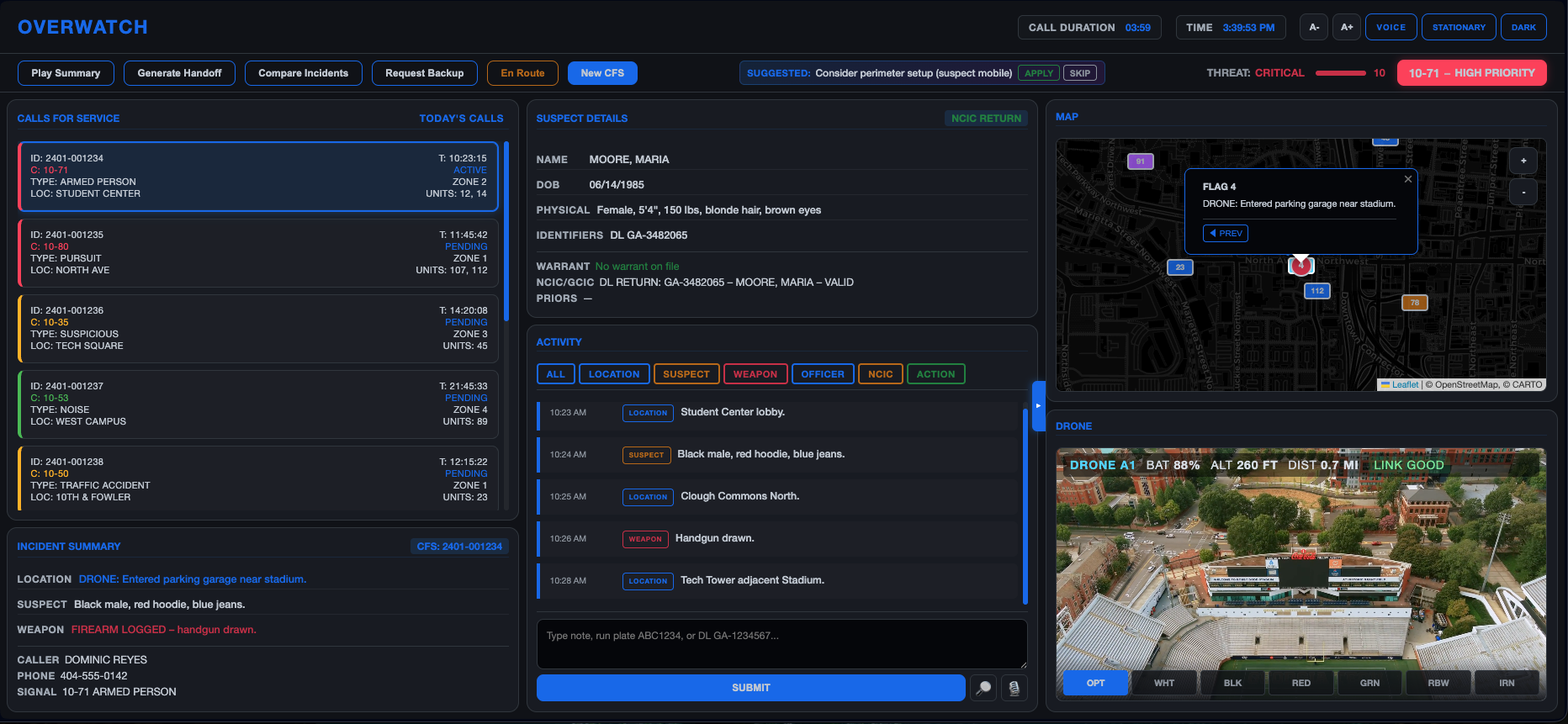Increase font size with A+
The image size is (1568, 724).
point(1347,27)
